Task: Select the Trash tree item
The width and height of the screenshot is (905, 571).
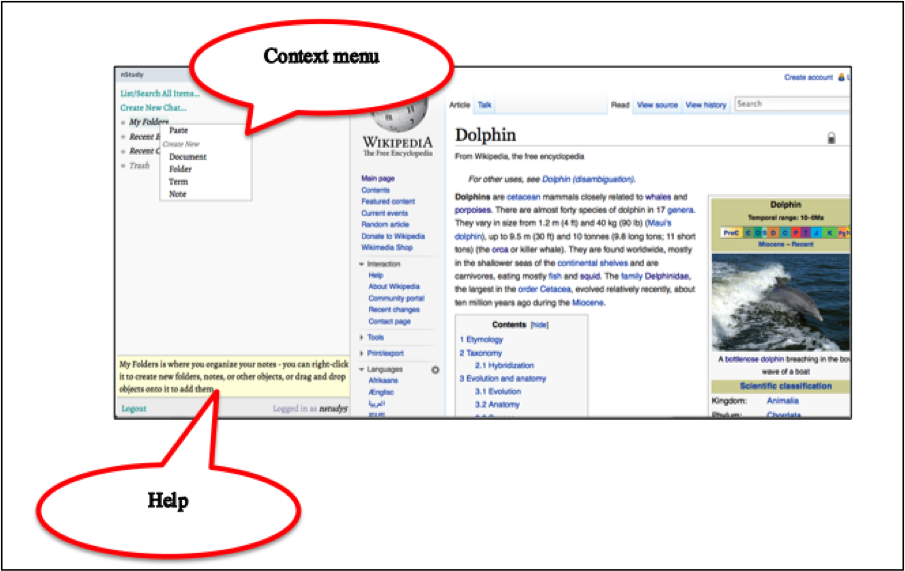Action: (x=139, y=166)
